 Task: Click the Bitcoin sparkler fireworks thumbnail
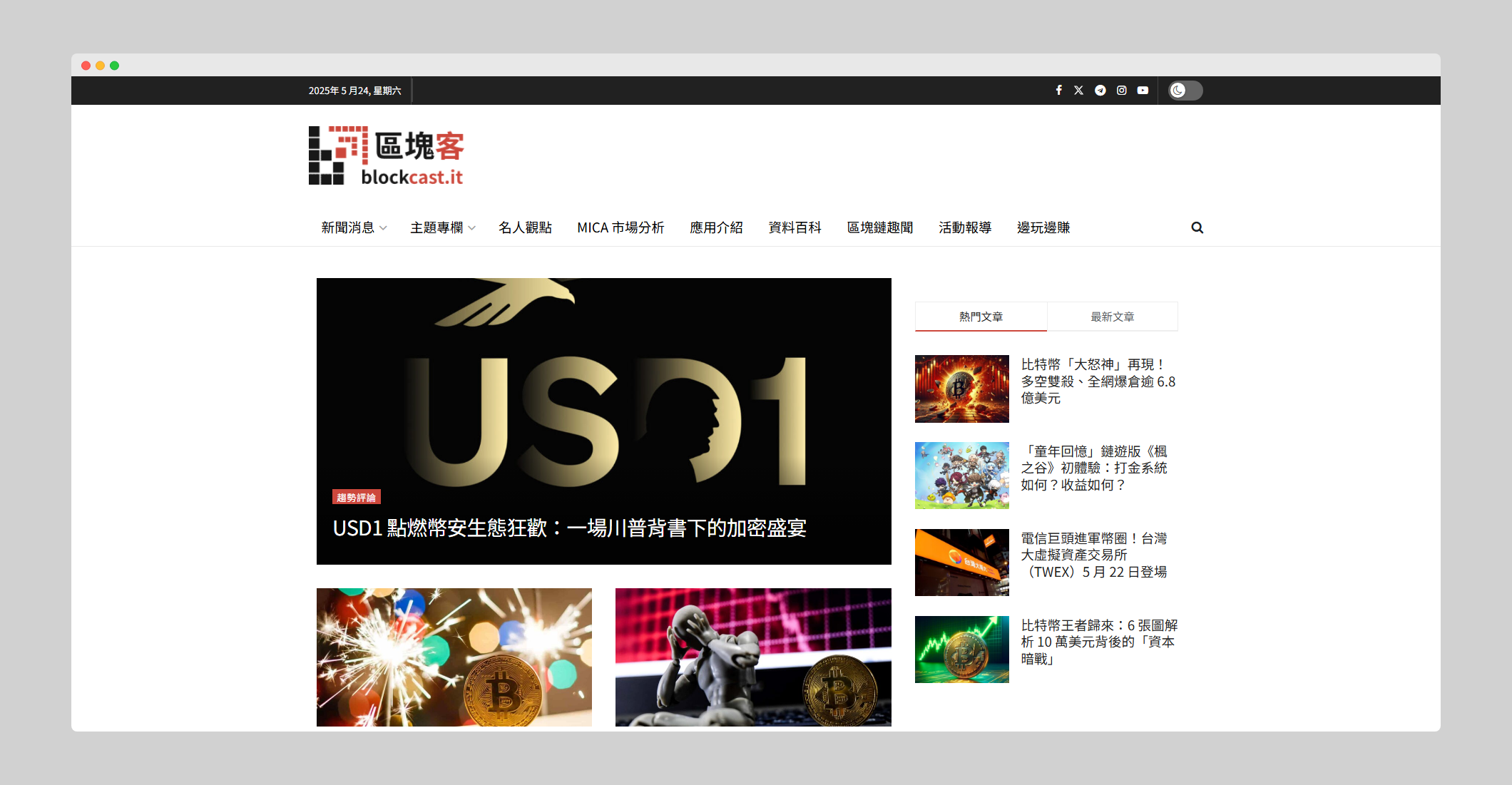(x=454, y=657)
